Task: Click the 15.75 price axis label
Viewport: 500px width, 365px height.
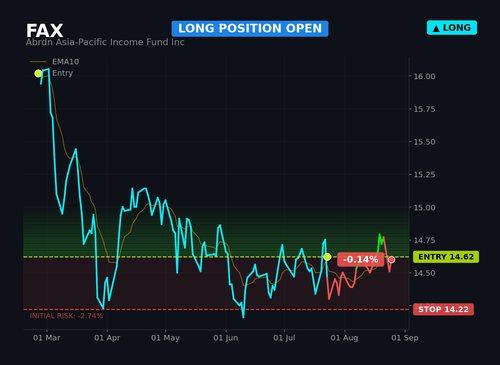Action: tap(424, 109)
